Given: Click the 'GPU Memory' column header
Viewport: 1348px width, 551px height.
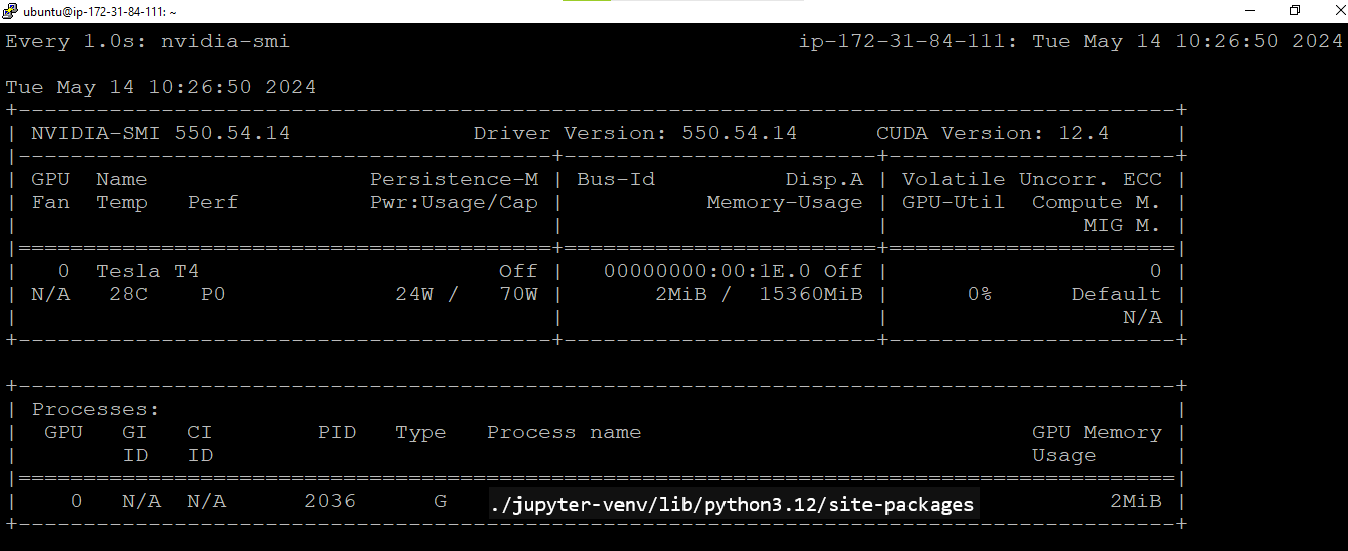Looking at the screenshot, I should coord(1097,432).
